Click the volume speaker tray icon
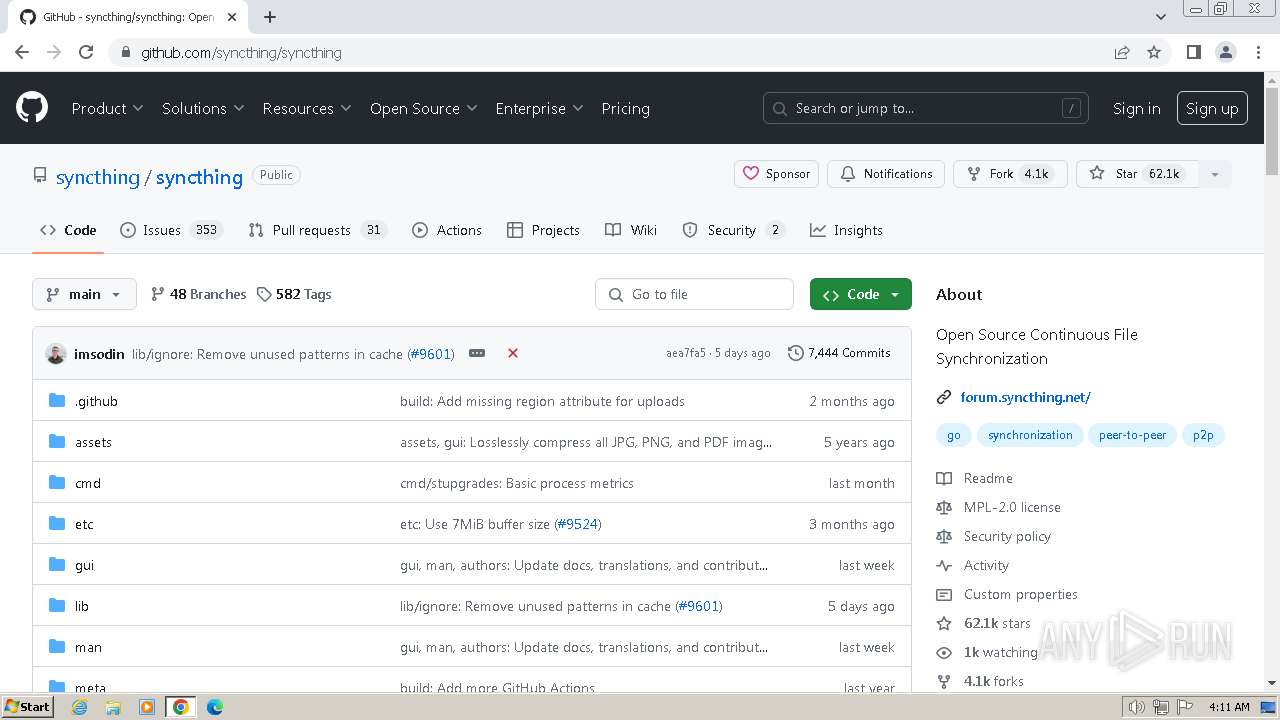1280x720 pixels. (x=1137, y=707)
